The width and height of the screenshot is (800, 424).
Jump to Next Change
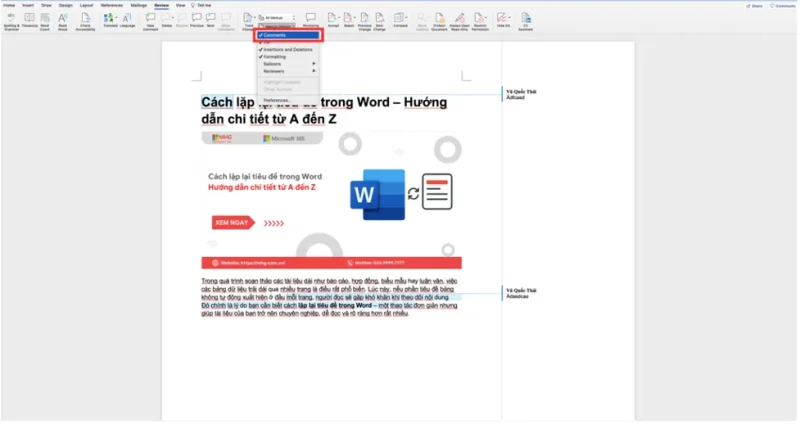pyautogui.click(x=380, y=22)
